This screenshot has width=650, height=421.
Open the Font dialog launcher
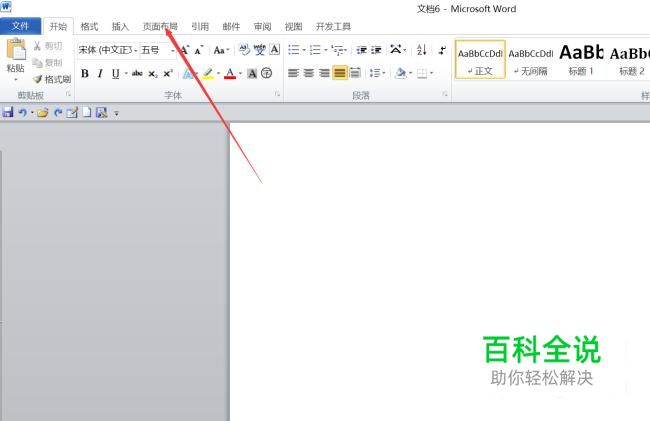pyautogui.click(x=277, y=94)
